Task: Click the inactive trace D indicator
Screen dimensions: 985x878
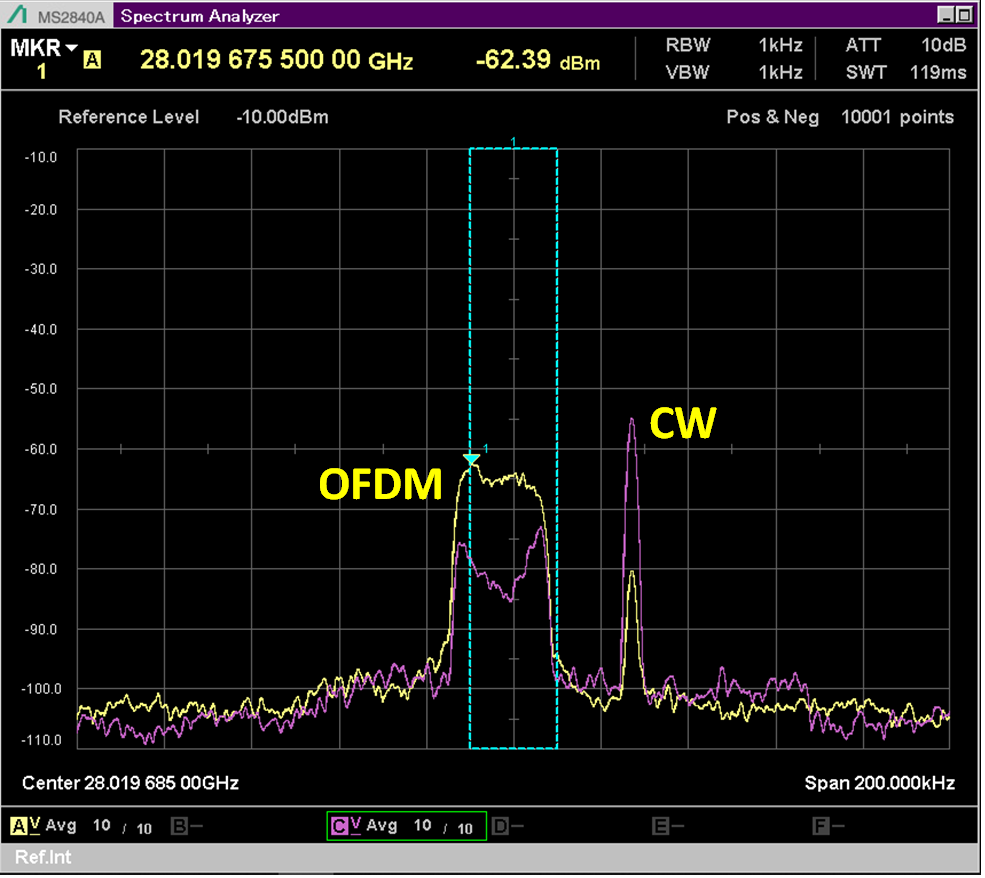Action: click(500, 826)
